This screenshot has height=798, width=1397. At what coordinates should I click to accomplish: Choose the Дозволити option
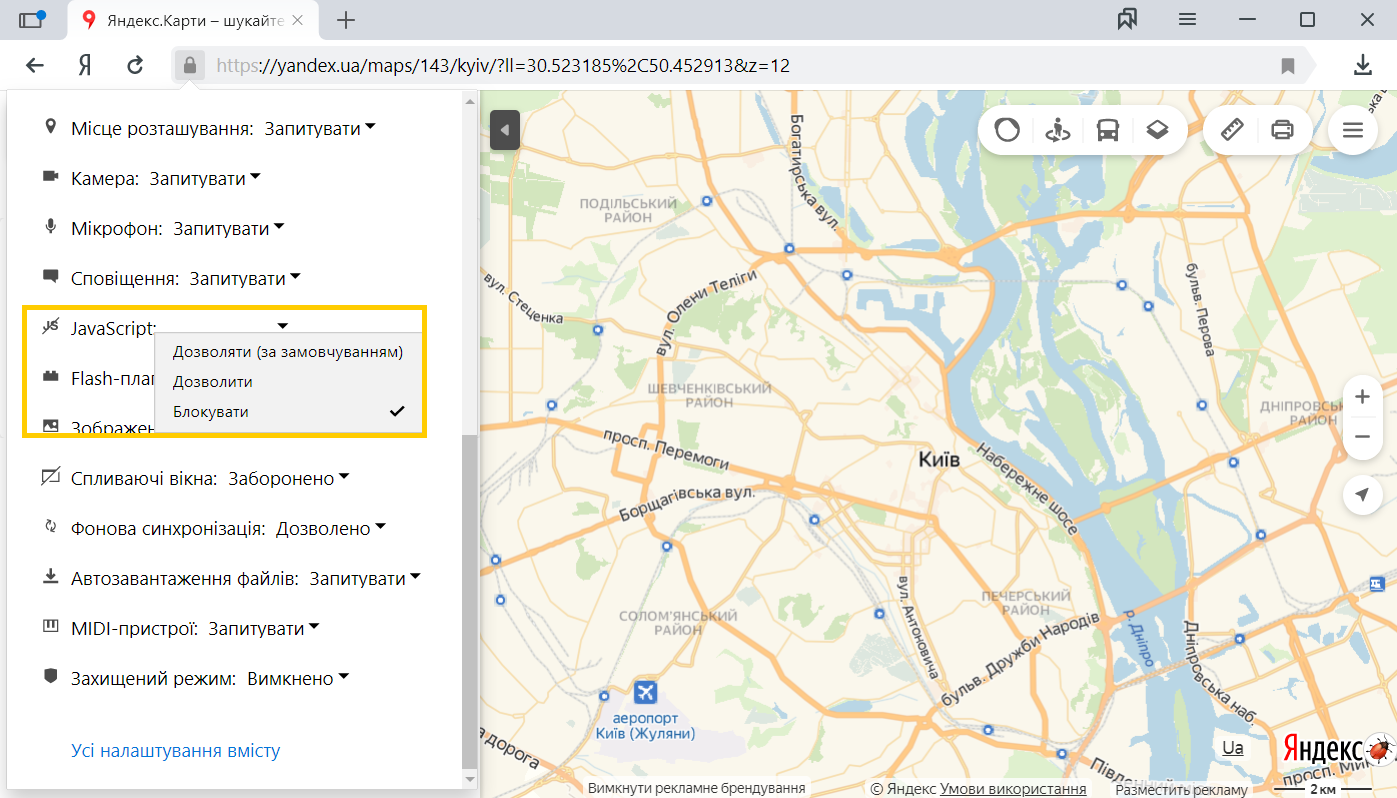point(288,382)
